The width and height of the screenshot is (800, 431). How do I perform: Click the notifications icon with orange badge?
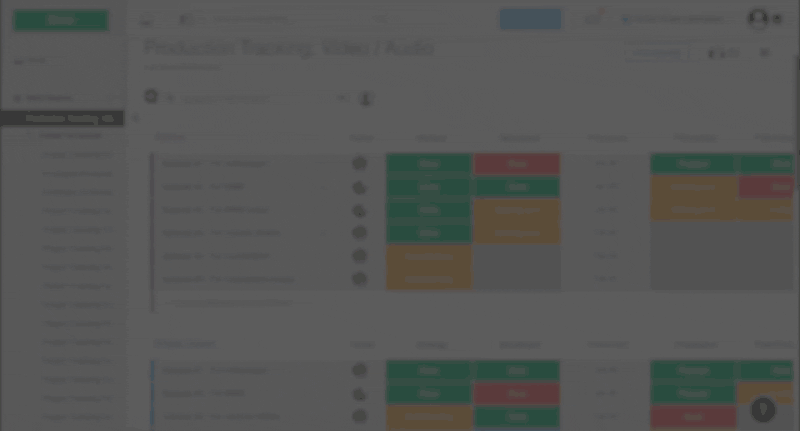(595, 18)
